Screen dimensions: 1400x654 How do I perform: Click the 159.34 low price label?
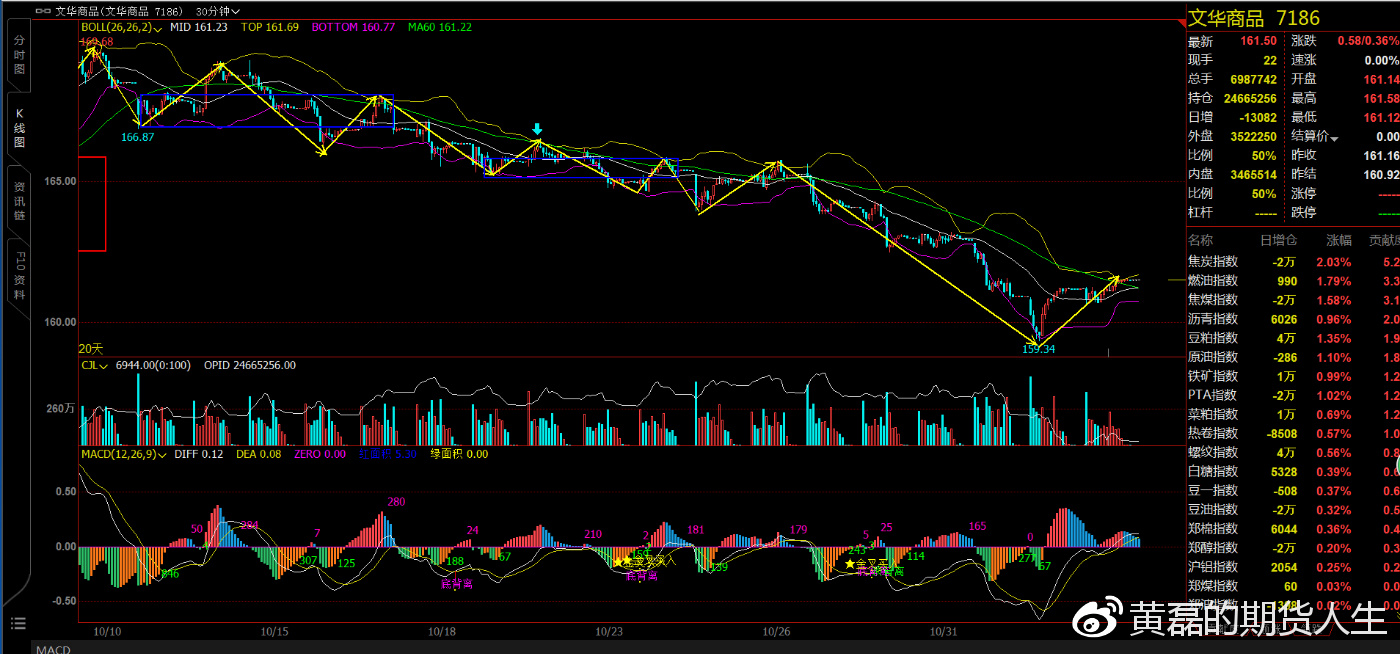(x=1039, y=349)
